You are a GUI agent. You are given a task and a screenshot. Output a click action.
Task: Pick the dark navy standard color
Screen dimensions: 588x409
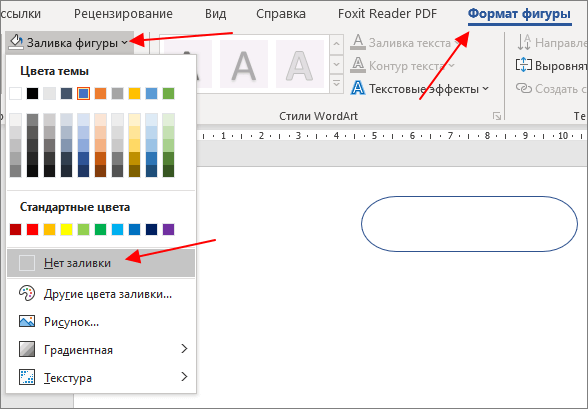coord(152,229)
